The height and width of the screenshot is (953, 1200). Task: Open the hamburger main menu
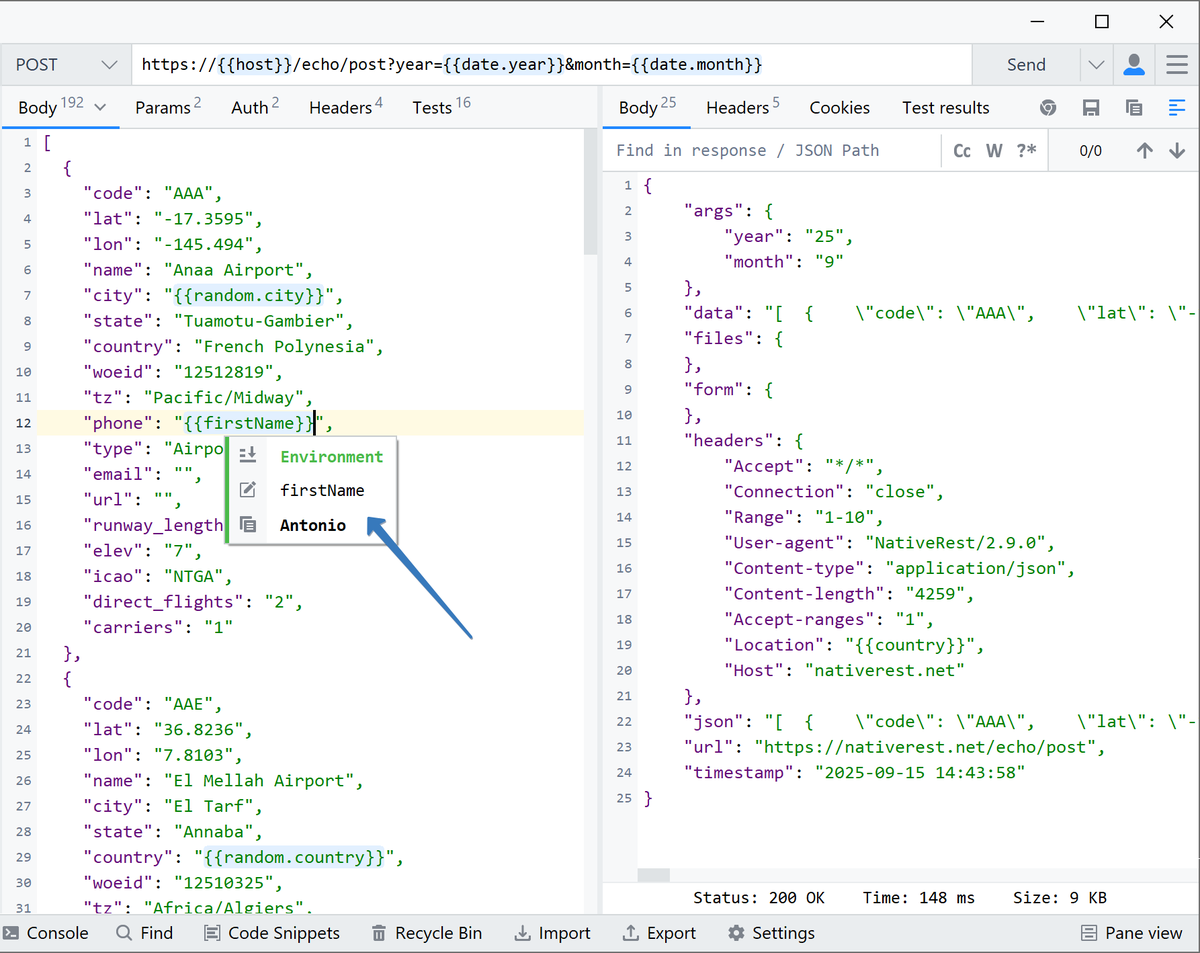tap(1177, 65)
